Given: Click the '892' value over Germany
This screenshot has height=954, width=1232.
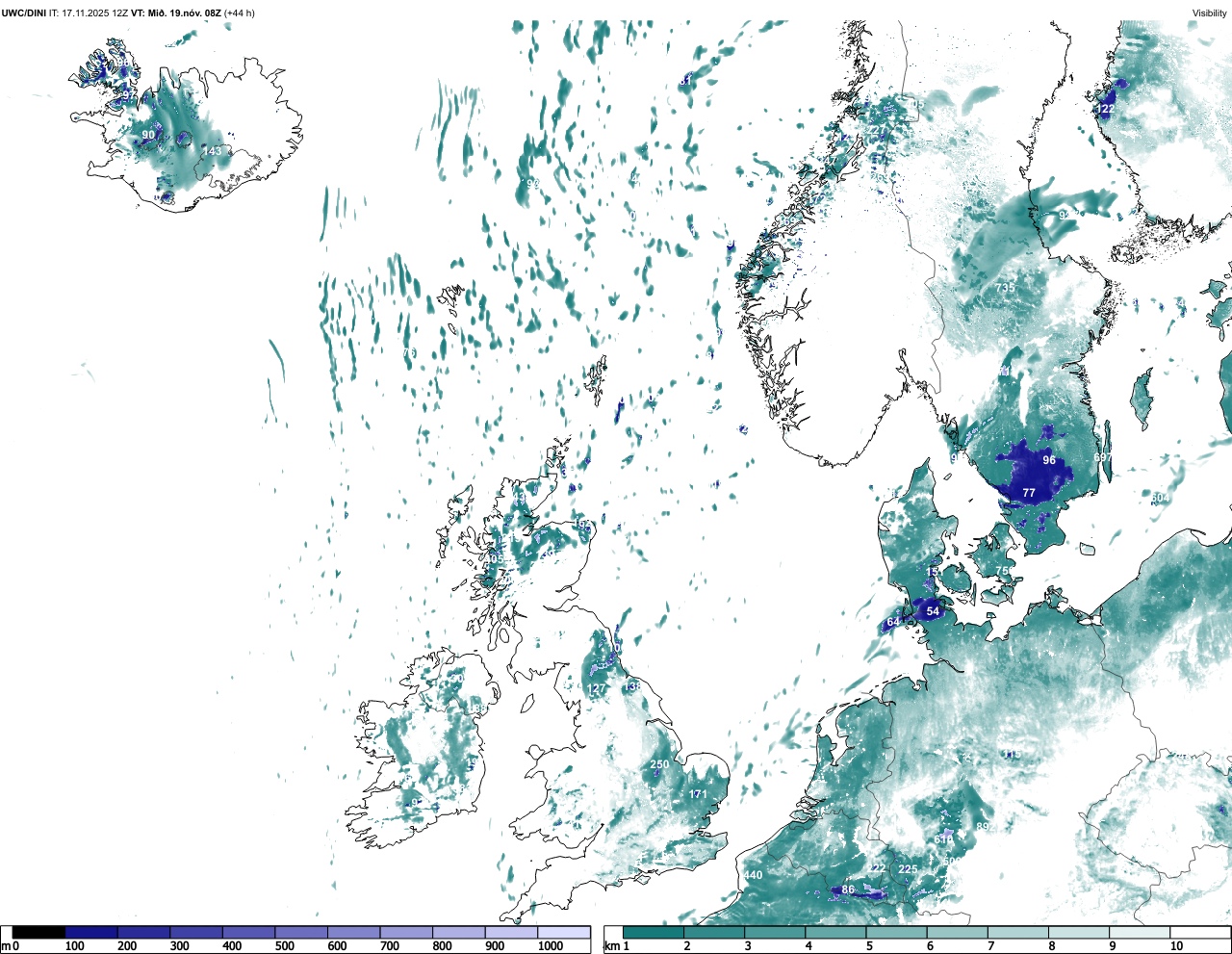Looking at the screenshot, I should 984,827.
